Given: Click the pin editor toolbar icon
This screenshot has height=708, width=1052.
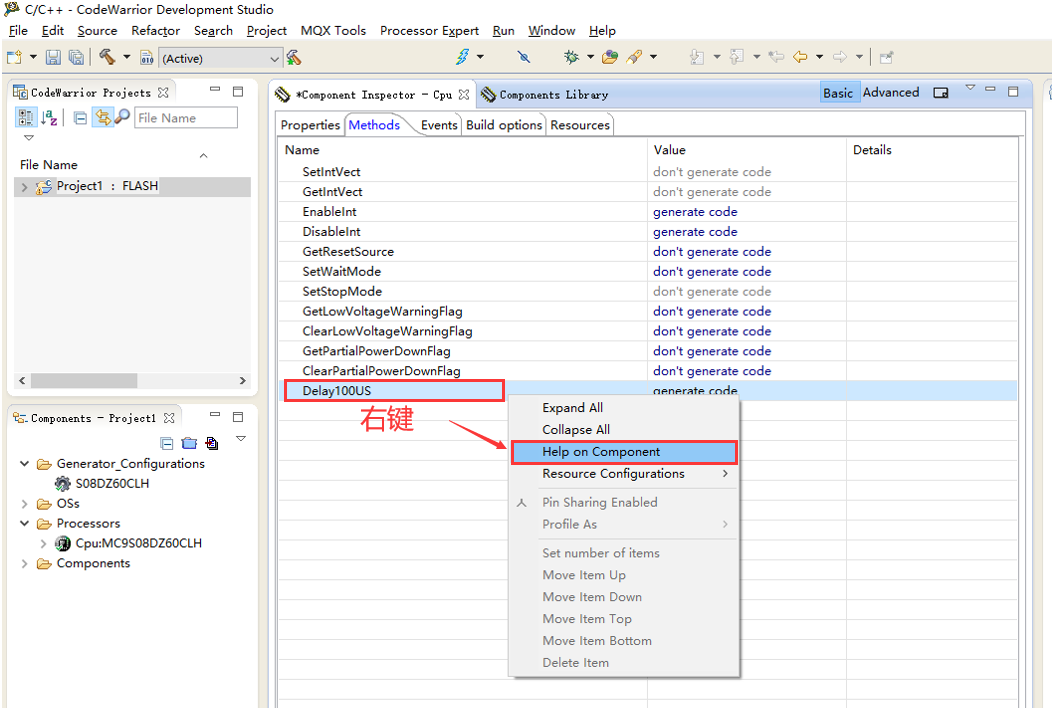Looking at the screenshot, I should click(886, 58).
